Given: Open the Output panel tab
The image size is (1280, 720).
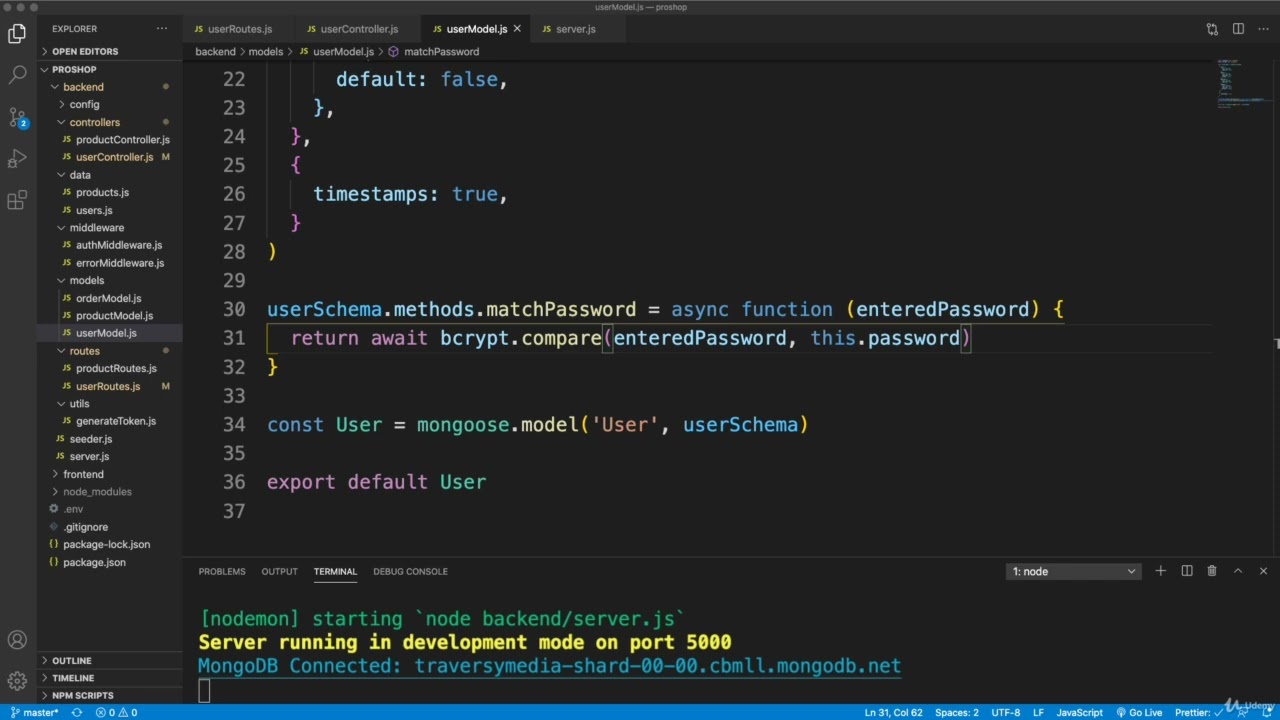Looking at the screenshot, I should pos(280,571).
